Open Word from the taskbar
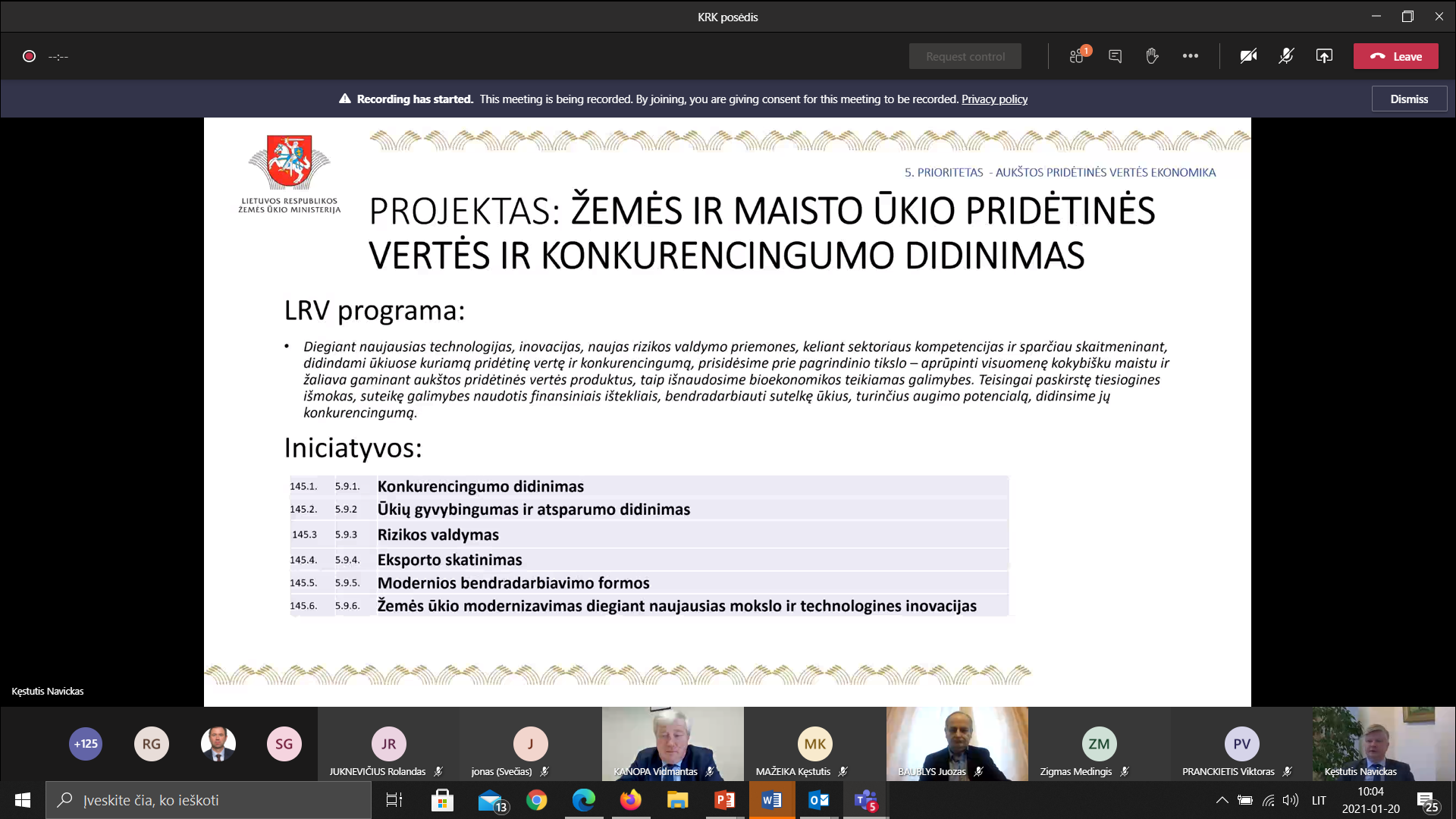The height and width of the screenshot is (819, 1456). pos(772,800)
